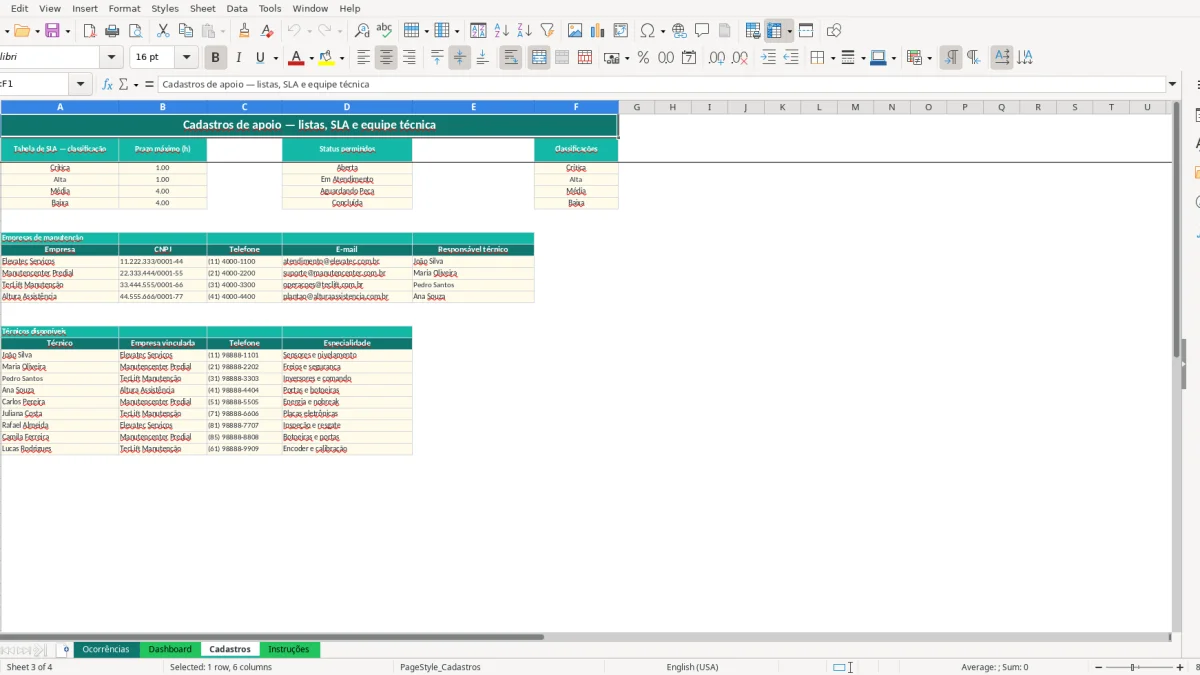
Task: Click the AutoFilter funnel icon
Action: (547, 31)
